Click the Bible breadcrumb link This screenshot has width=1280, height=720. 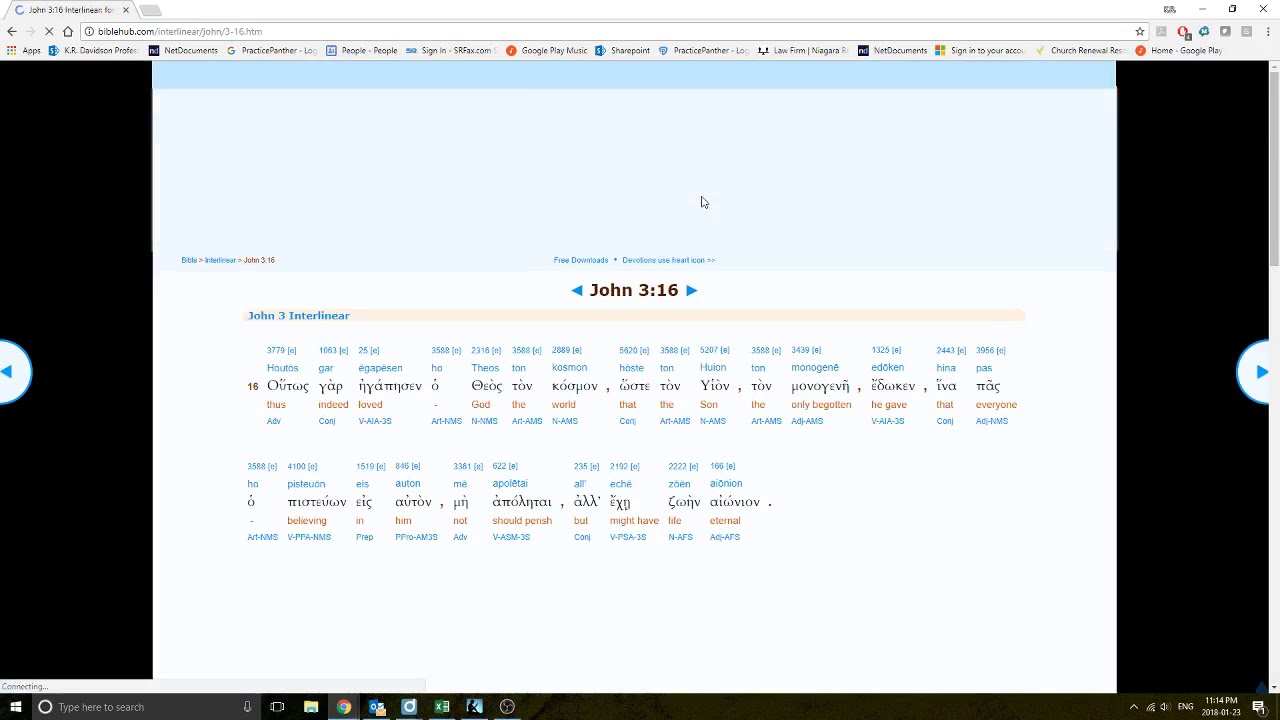click(x=189, y=260)
